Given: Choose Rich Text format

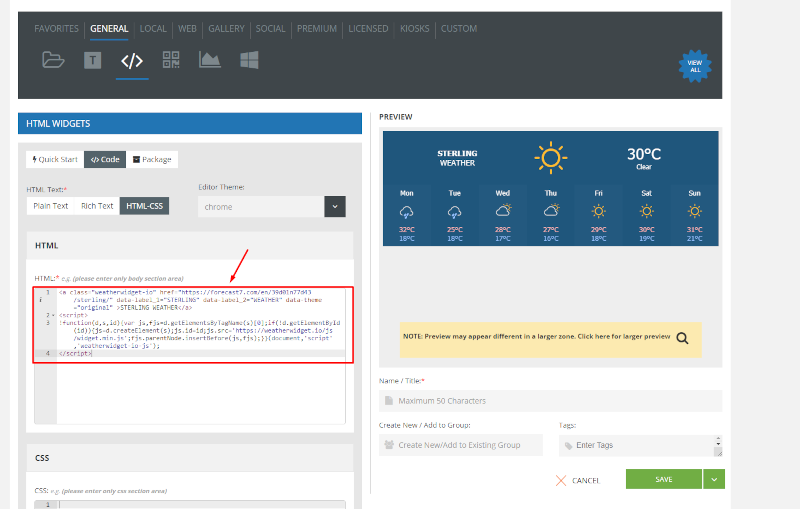Looking at the screenshot, I should coord(97,206).
